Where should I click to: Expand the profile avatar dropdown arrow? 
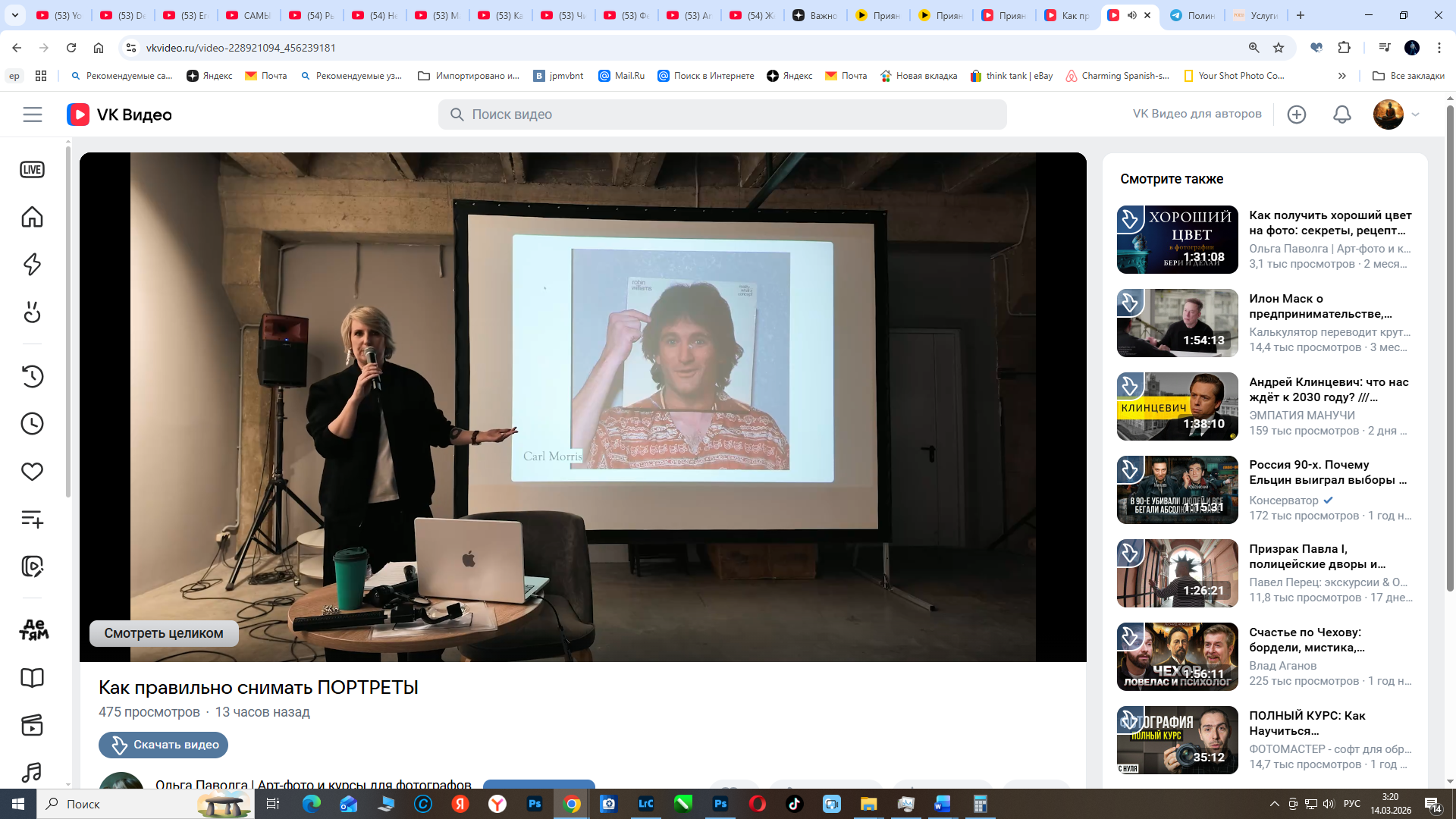tap(1415, 115)
